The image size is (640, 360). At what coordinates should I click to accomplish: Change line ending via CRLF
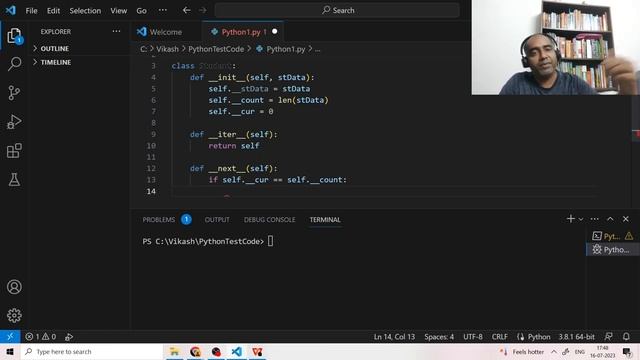(500, 337)
